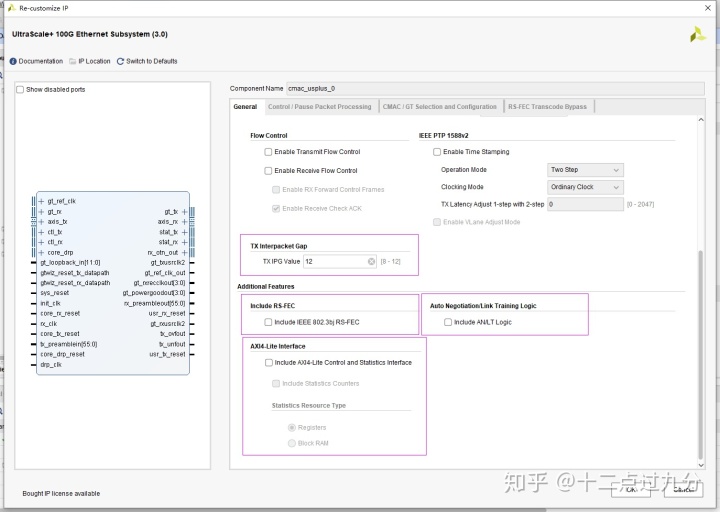The height and width of the screenshot is (512, 720).
Task: Click the Component Name input field
Action: pyautogui.click(x=495, y=89)
